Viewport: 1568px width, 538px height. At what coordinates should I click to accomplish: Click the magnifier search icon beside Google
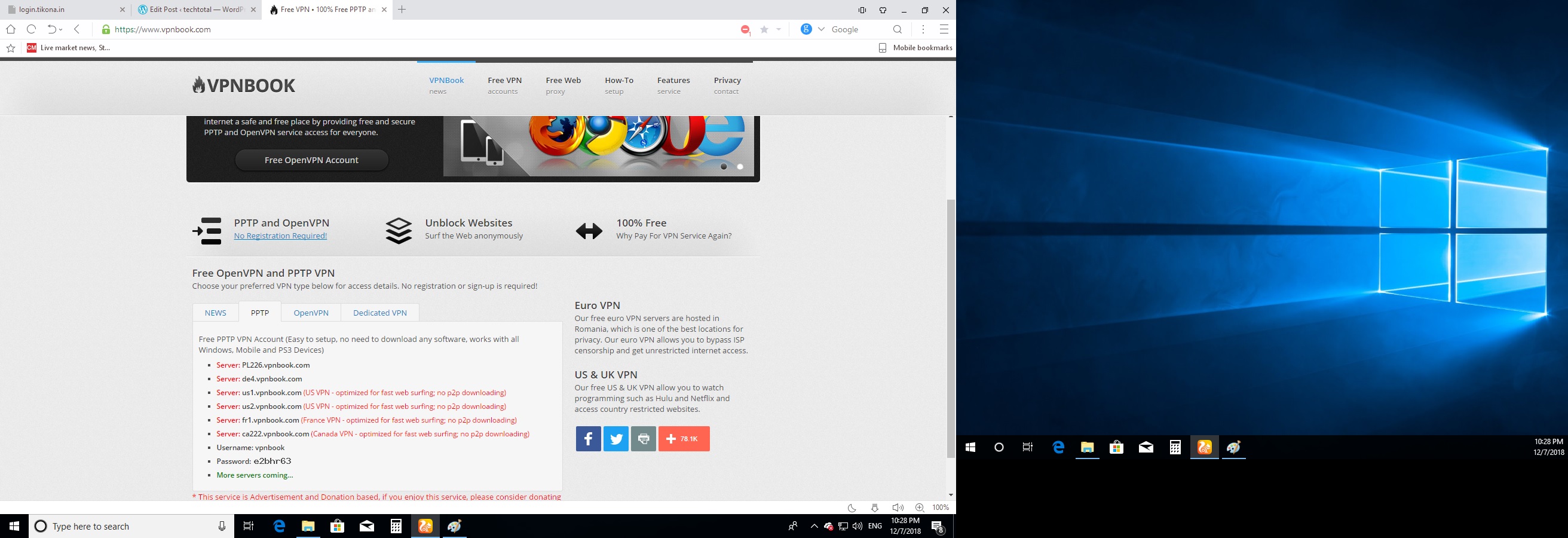pyautogui.click(x=897, y=29)
